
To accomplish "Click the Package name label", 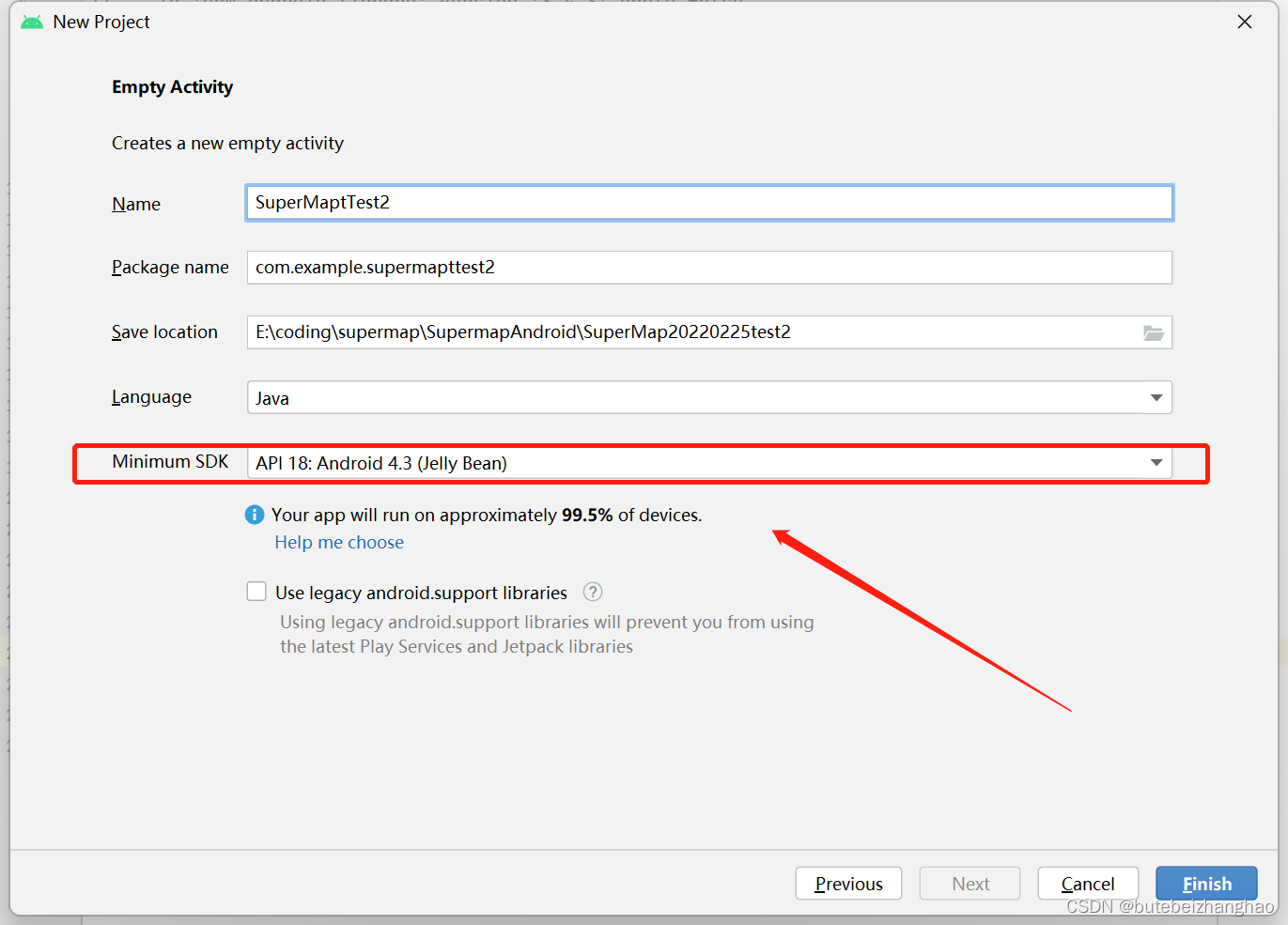I will tap(170, 268).
